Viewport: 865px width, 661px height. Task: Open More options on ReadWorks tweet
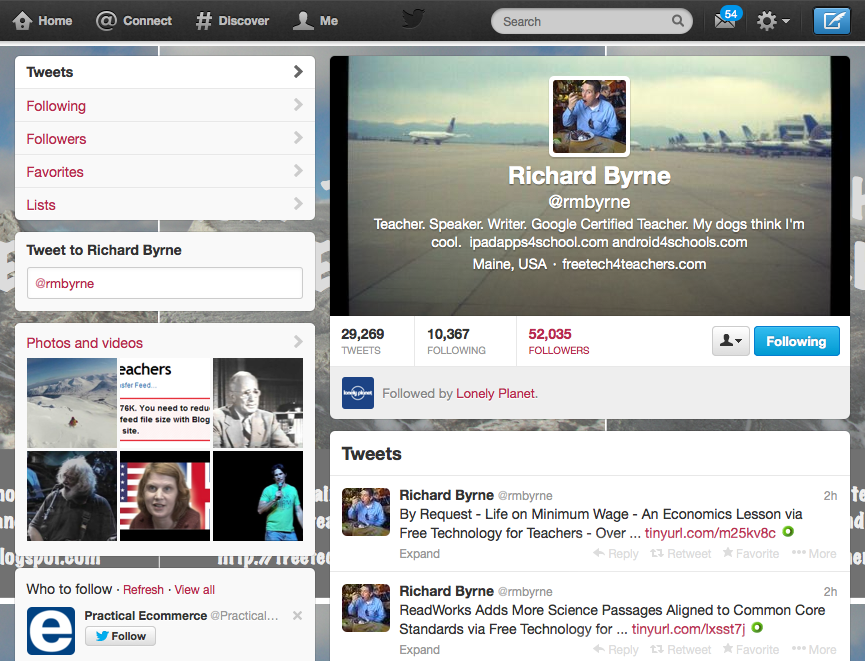point(814,649)
